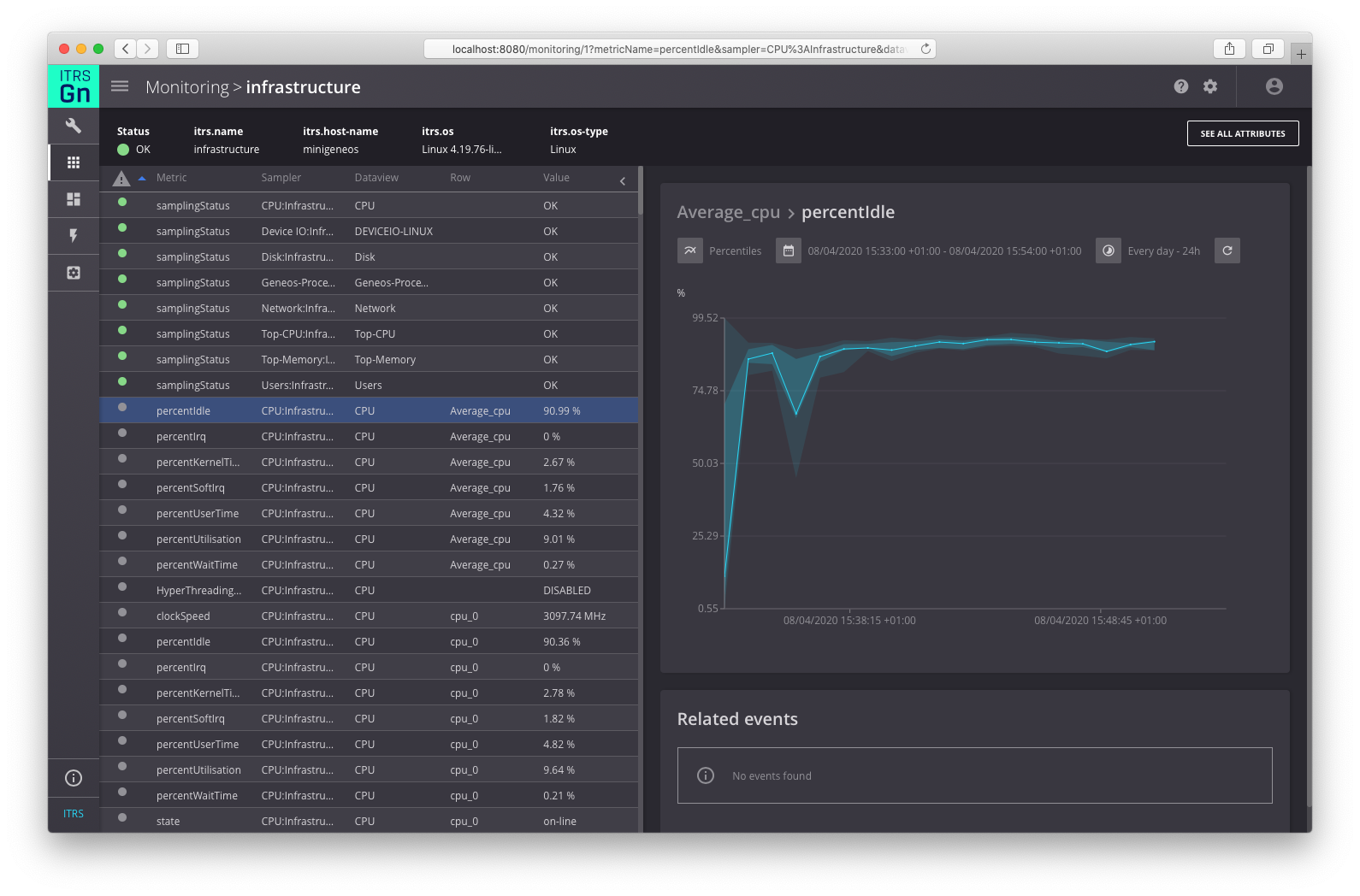Open the settings gear in header
The height and width of the screenshot is (896, 1360).
[x=1210, y=86]
